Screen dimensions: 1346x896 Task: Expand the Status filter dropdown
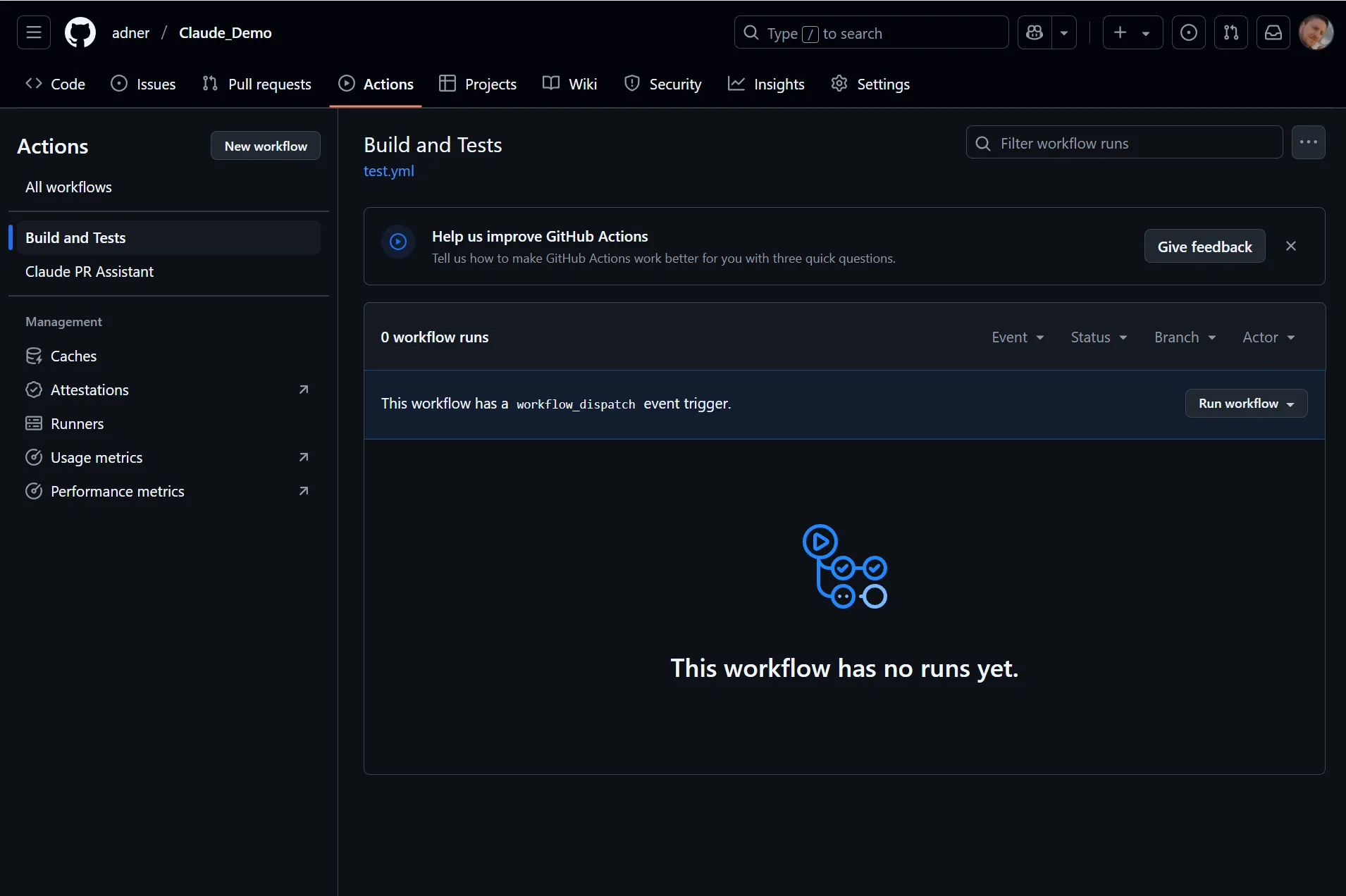[1099, 337]
